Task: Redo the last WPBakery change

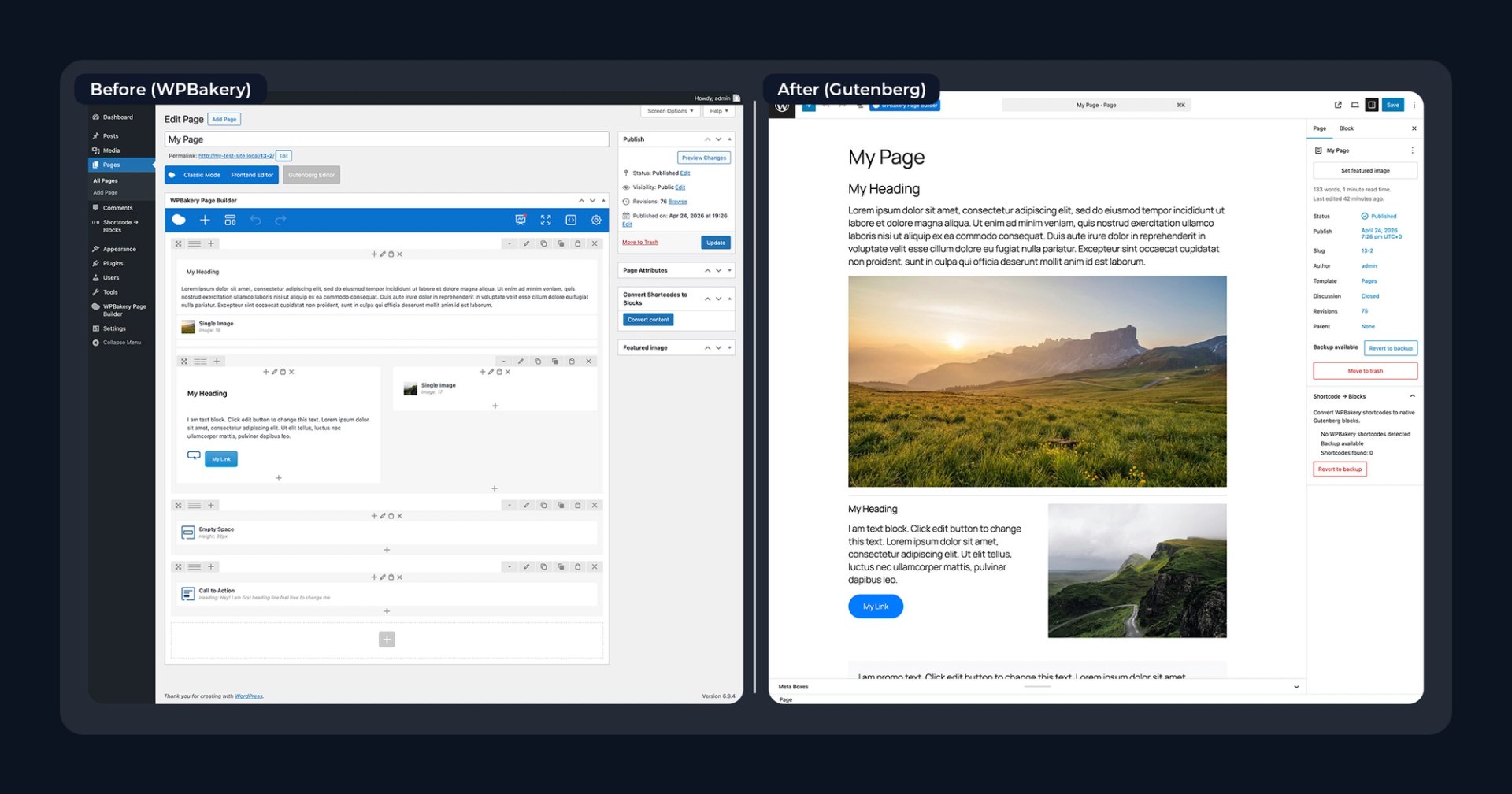Action: pos(280,220)
